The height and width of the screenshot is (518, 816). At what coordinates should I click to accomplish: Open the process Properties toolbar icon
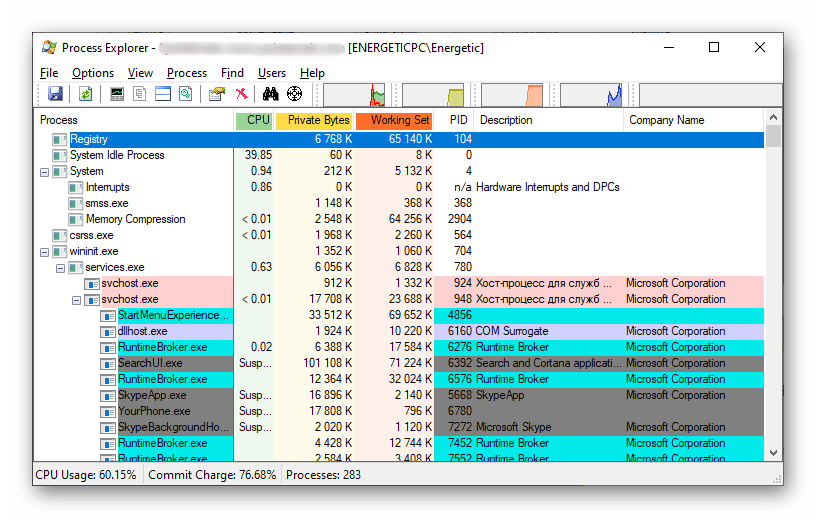pyautogui.click(x=216, y=94)
